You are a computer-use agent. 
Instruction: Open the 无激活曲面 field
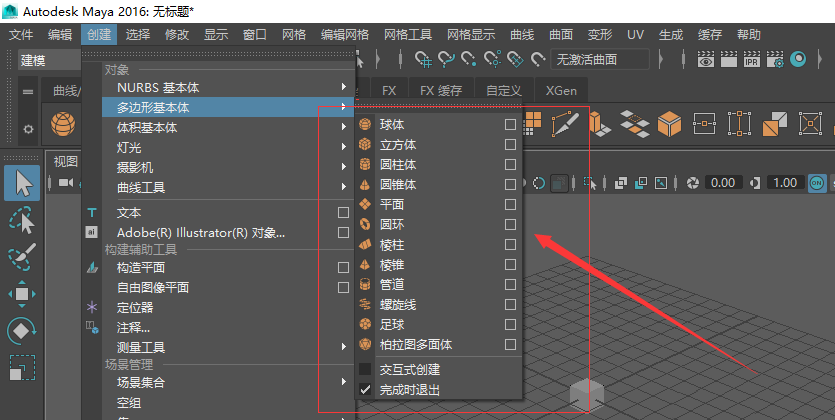(x=600, y=60)
